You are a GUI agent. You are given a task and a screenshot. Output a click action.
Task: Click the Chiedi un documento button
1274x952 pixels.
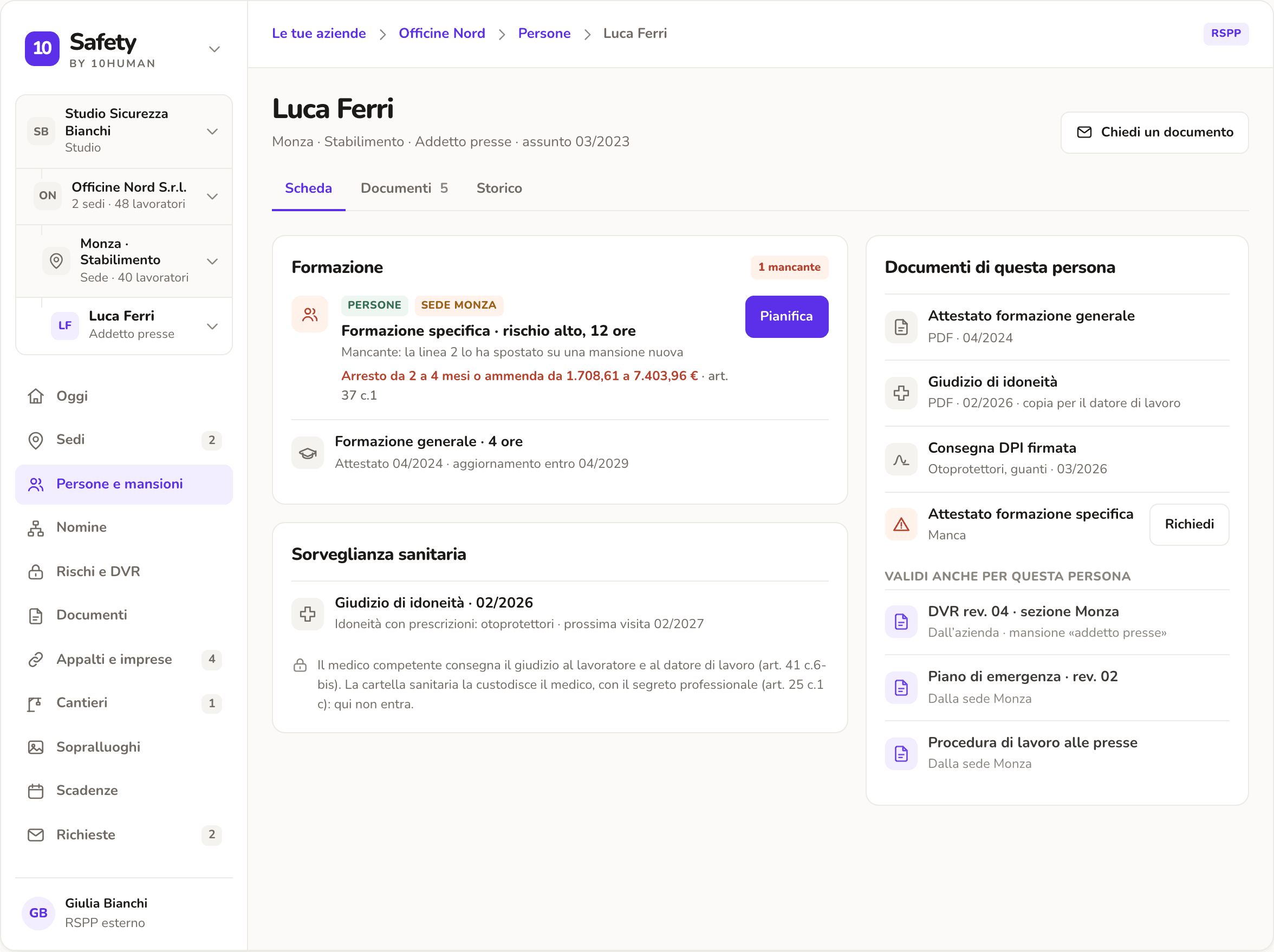(1154, 133)
